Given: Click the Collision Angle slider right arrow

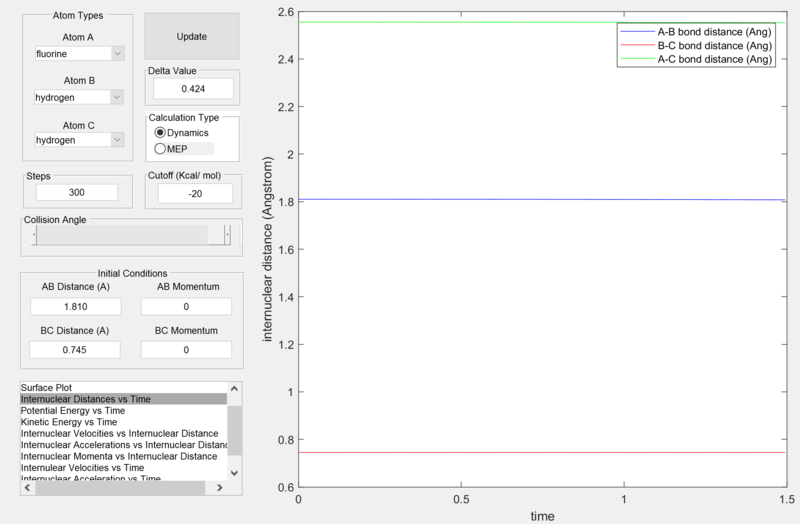Looking at the screenshot, I should (228, 235).
